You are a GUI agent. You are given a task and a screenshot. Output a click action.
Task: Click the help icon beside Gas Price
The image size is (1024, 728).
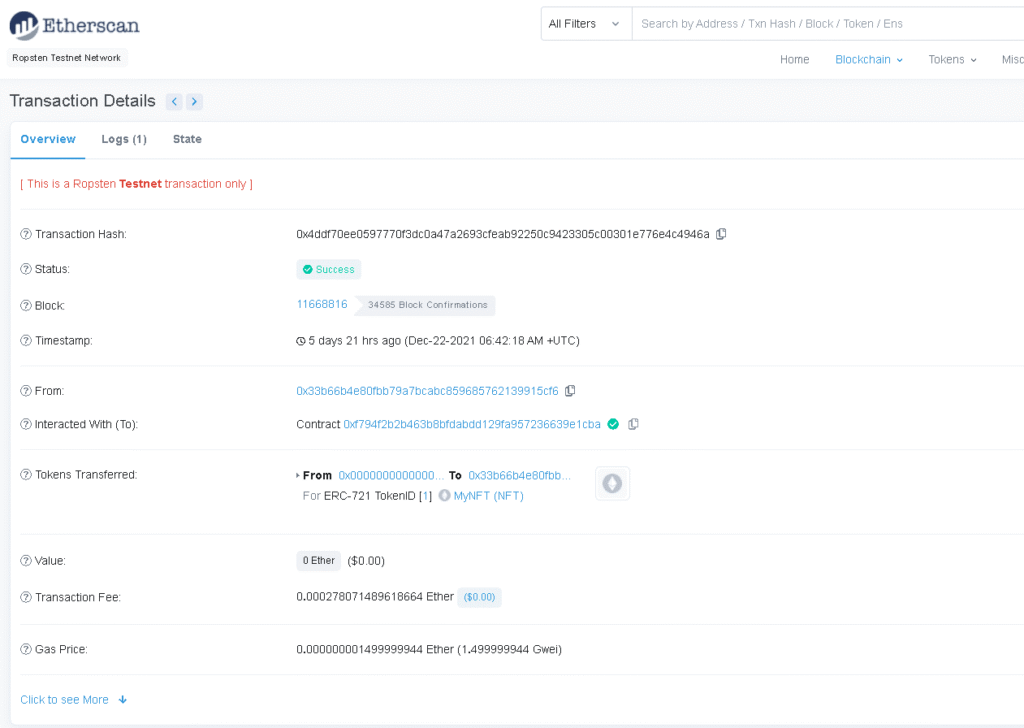[26, 650]
